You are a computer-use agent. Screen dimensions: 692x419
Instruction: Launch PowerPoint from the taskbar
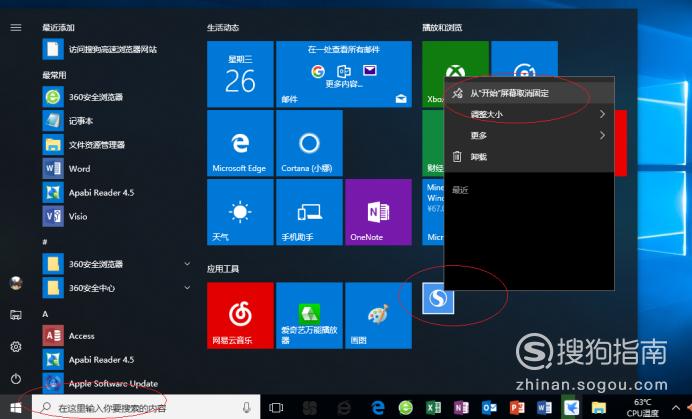(x=517, y=408)
